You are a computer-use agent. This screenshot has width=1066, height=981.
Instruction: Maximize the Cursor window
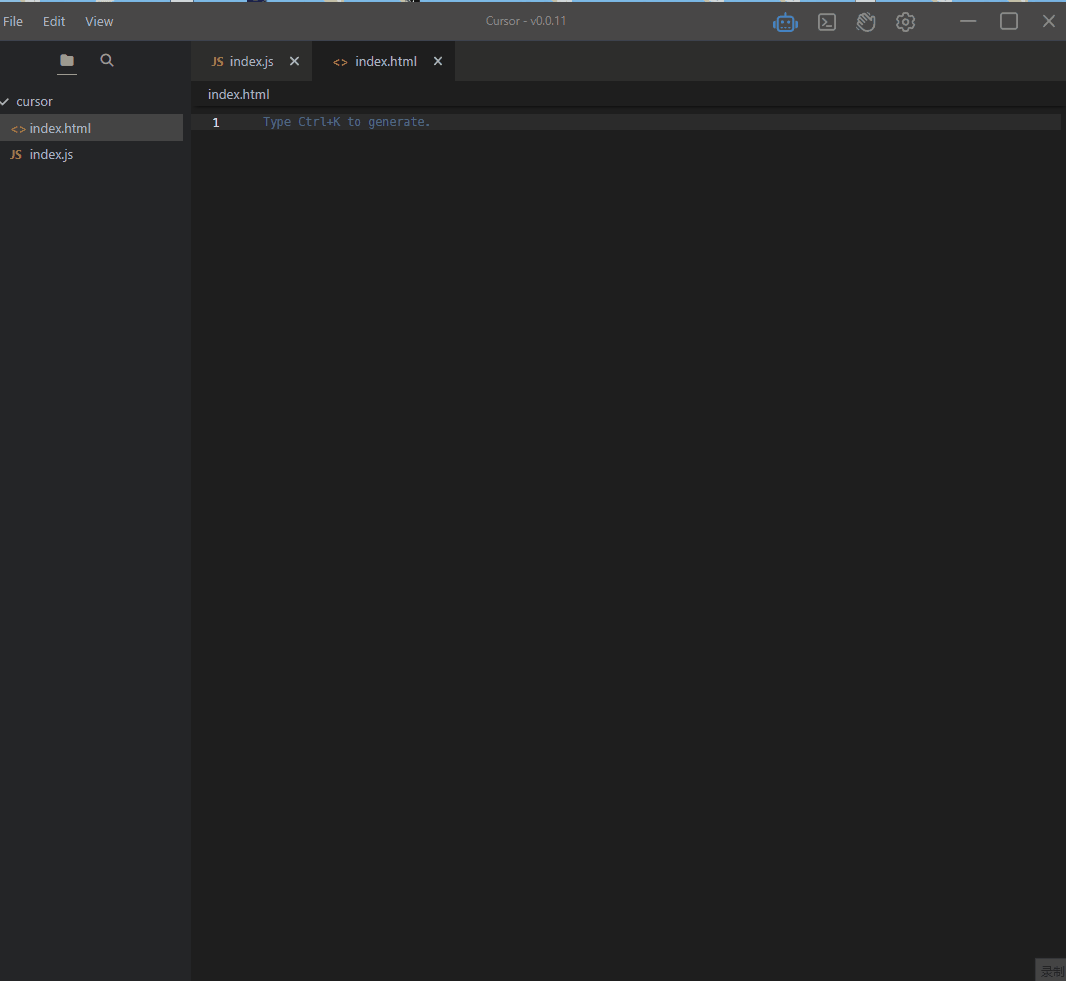(1009, 22)
